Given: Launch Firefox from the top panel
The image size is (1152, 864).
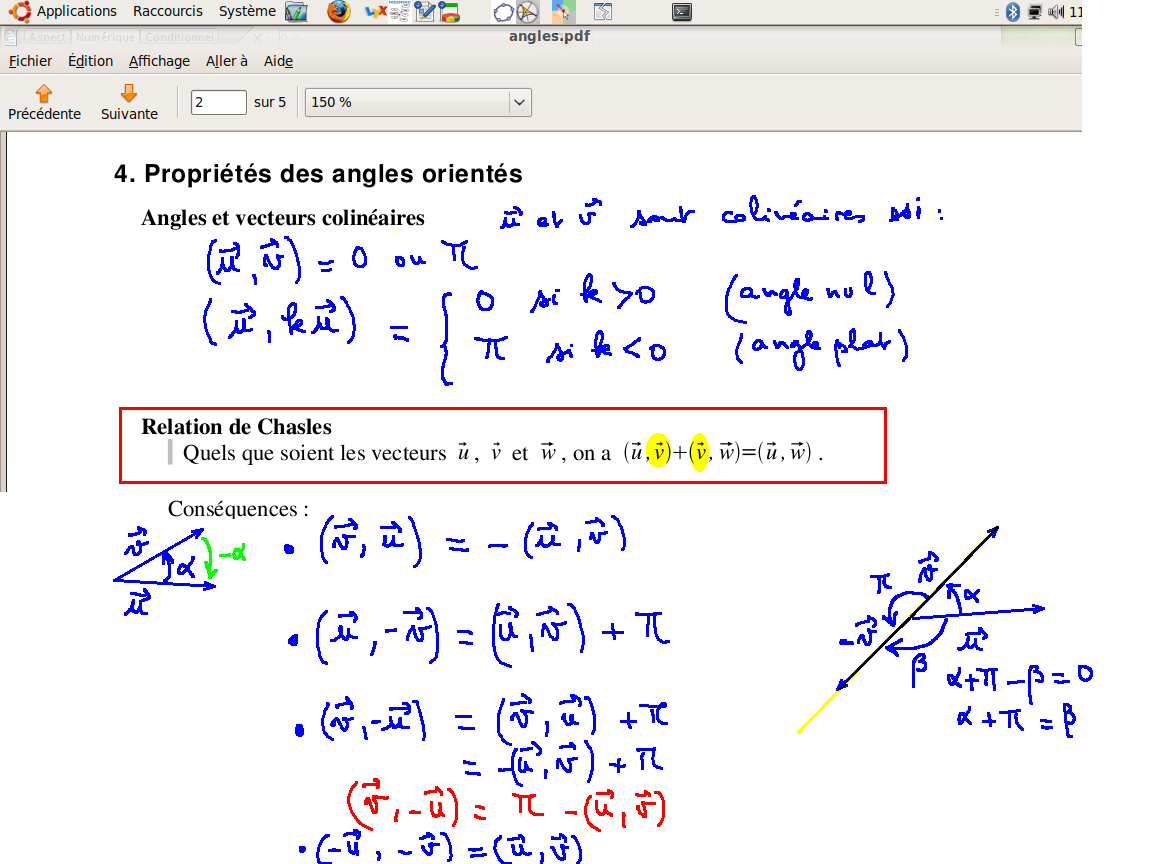Looking at the screenshot, I should tap(339, 11).
